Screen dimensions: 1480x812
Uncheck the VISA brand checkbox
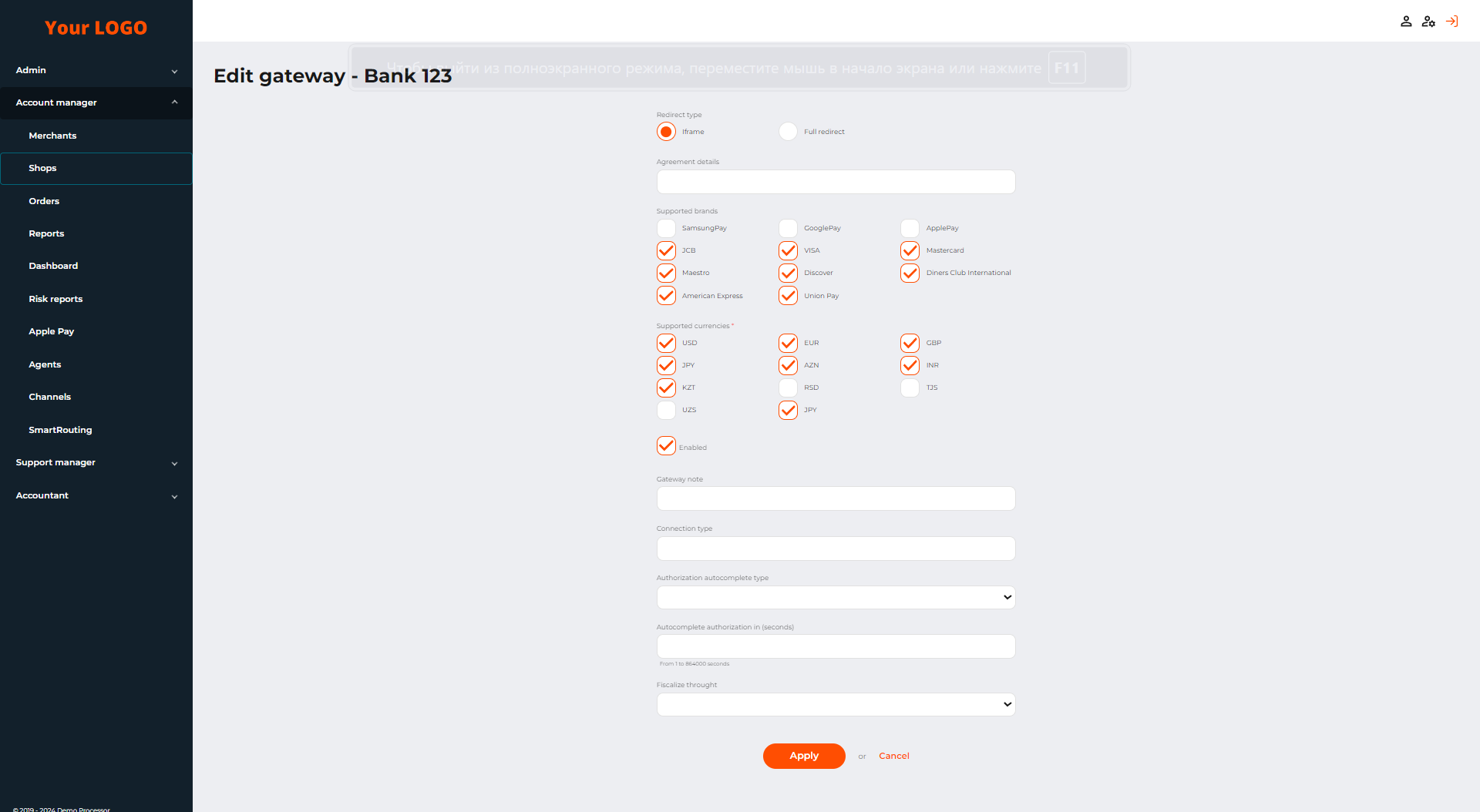pyautogui.click(x=788, y=250)
